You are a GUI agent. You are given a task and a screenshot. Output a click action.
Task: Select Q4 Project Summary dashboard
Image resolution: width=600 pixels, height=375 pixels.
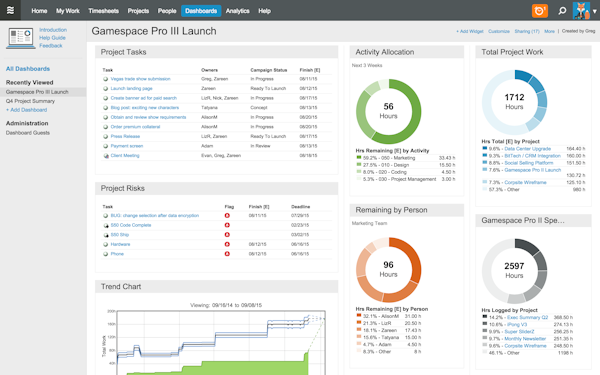click(x=30, y=101)
